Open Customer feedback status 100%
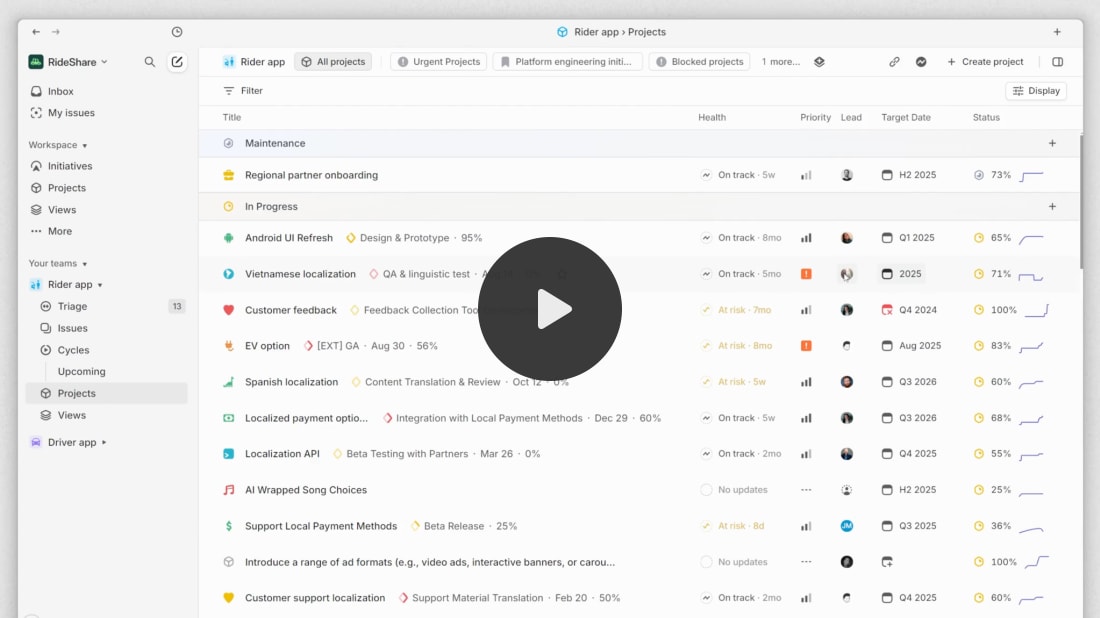Image resolution: width=1100 pixels, height=618 pixels. (995, 309)
